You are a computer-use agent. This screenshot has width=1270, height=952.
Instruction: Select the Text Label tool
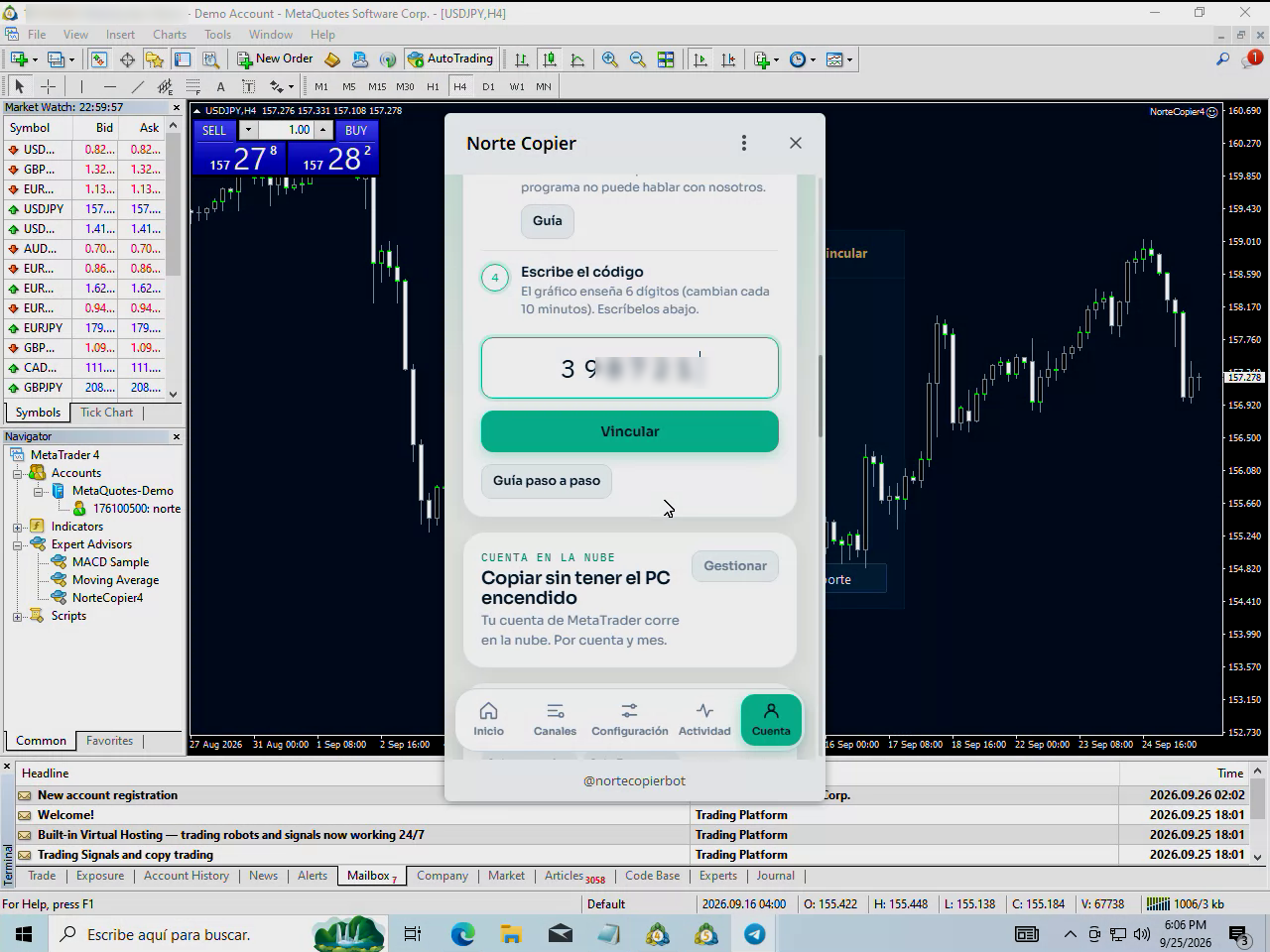pyautogui.click(x=248, y=86)
